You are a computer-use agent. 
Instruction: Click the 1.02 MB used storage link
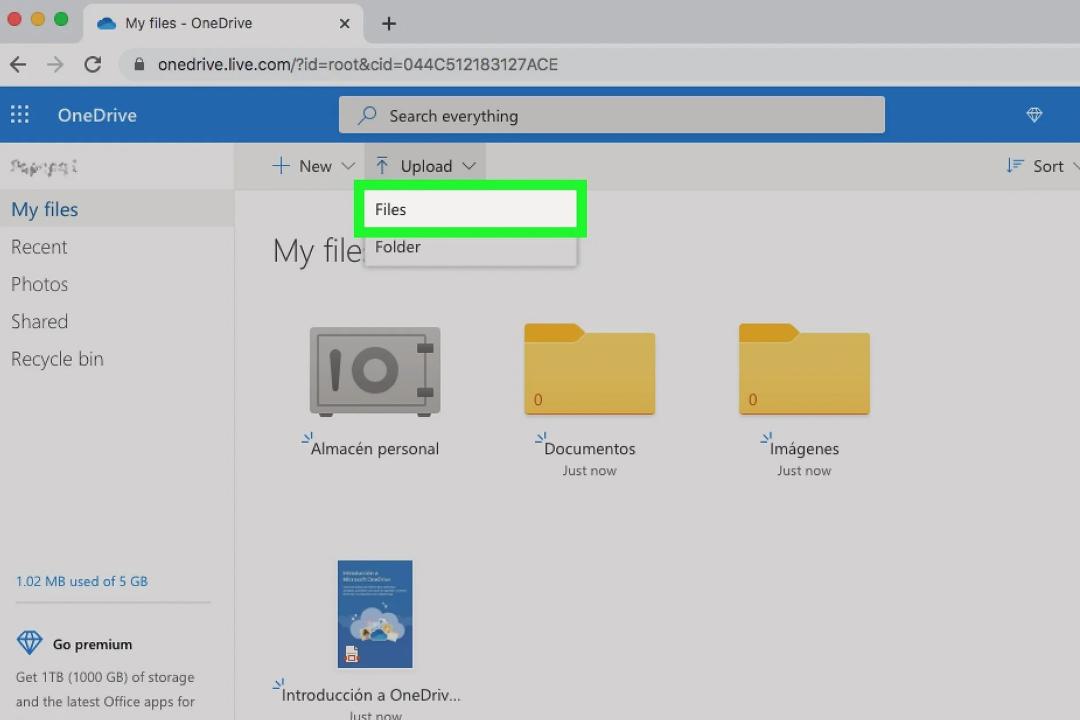(82, 581)
